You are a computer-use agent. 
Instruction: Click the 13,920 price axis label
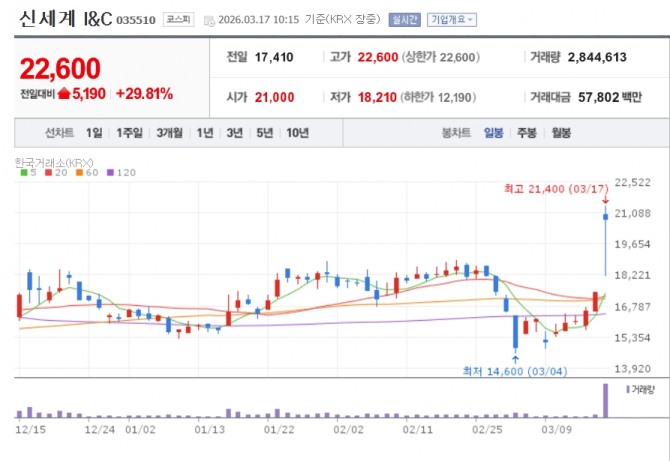pos(632,368)
